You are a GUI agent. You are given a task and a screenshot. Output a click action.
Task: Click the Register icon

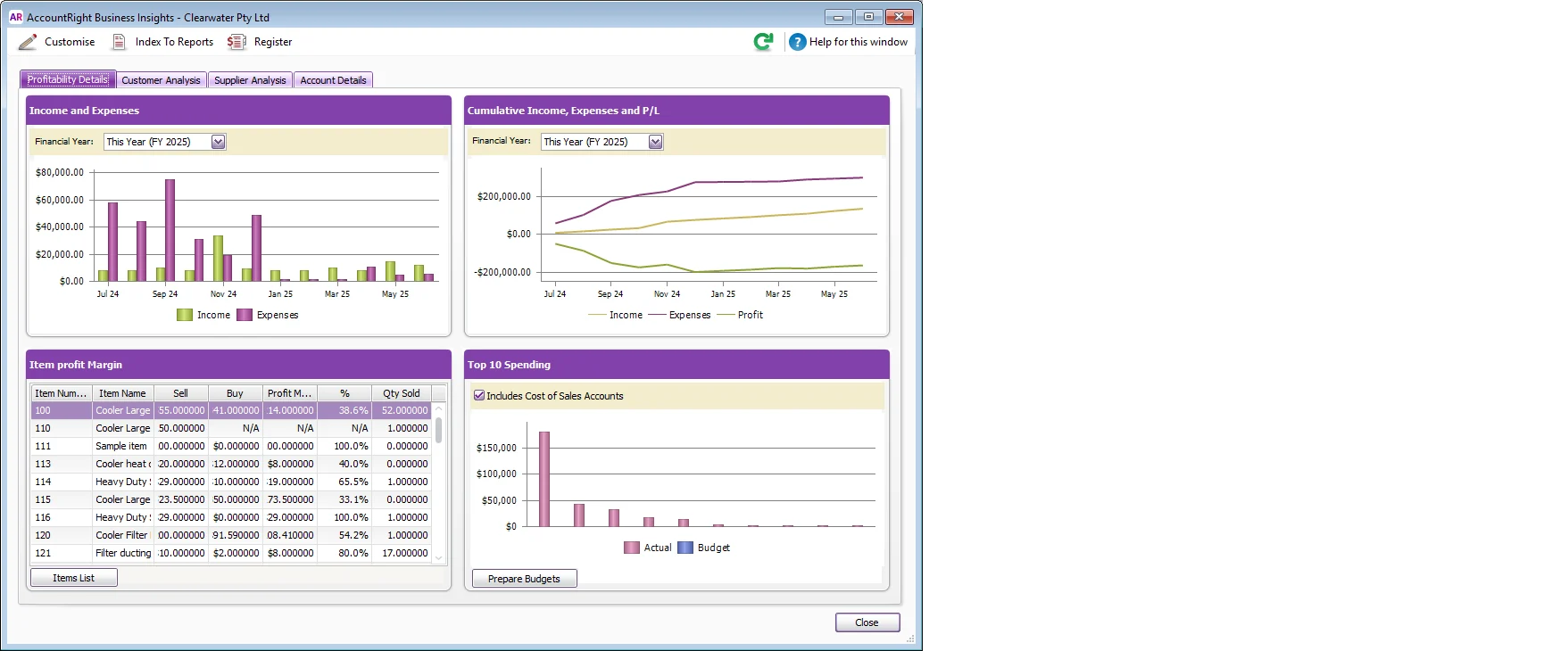[236, 42]
